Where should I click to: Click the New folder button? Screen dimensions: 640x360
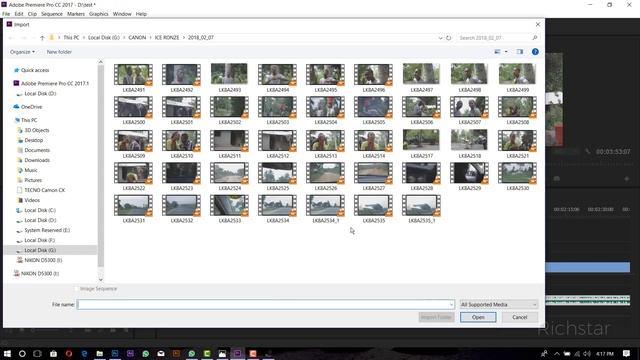click(59, 52)
